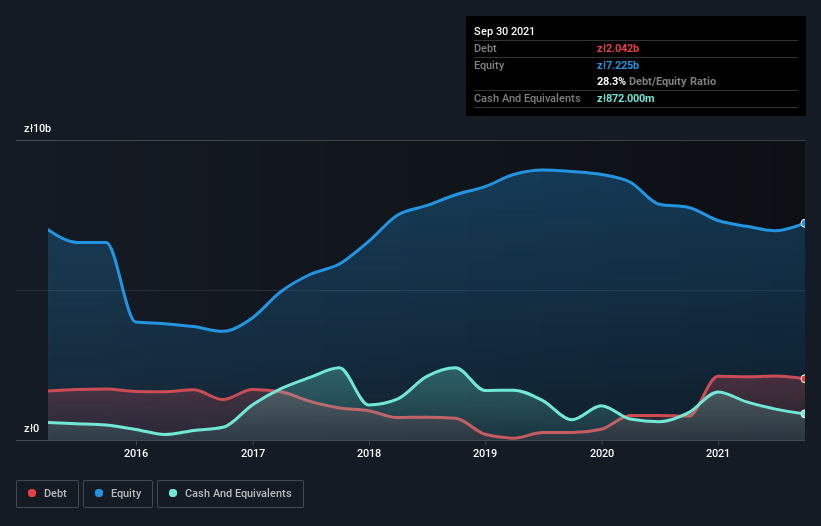Toggle the Cash And Equivalents legend button
The width and height of the screenshot is (821, 526).
(230, 494)
